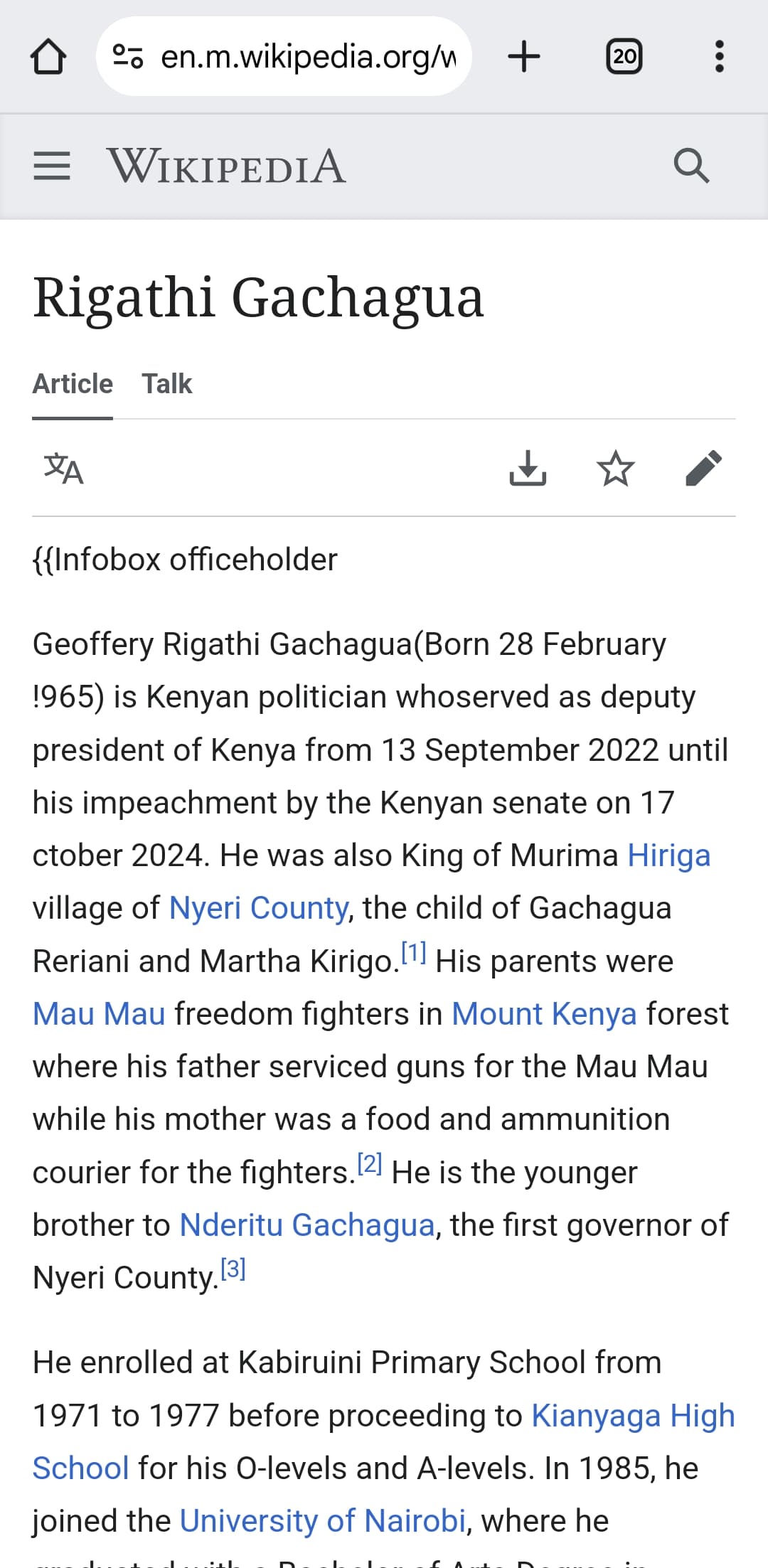Switch to the Talk tab

pos(166,384)
